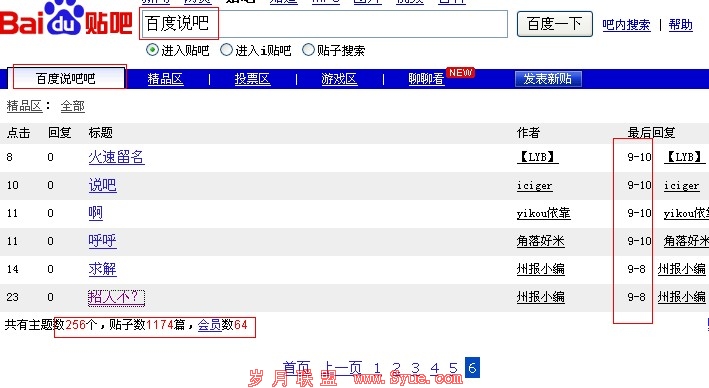
Task: View author iciger's profile
Action: coord(534,186)
